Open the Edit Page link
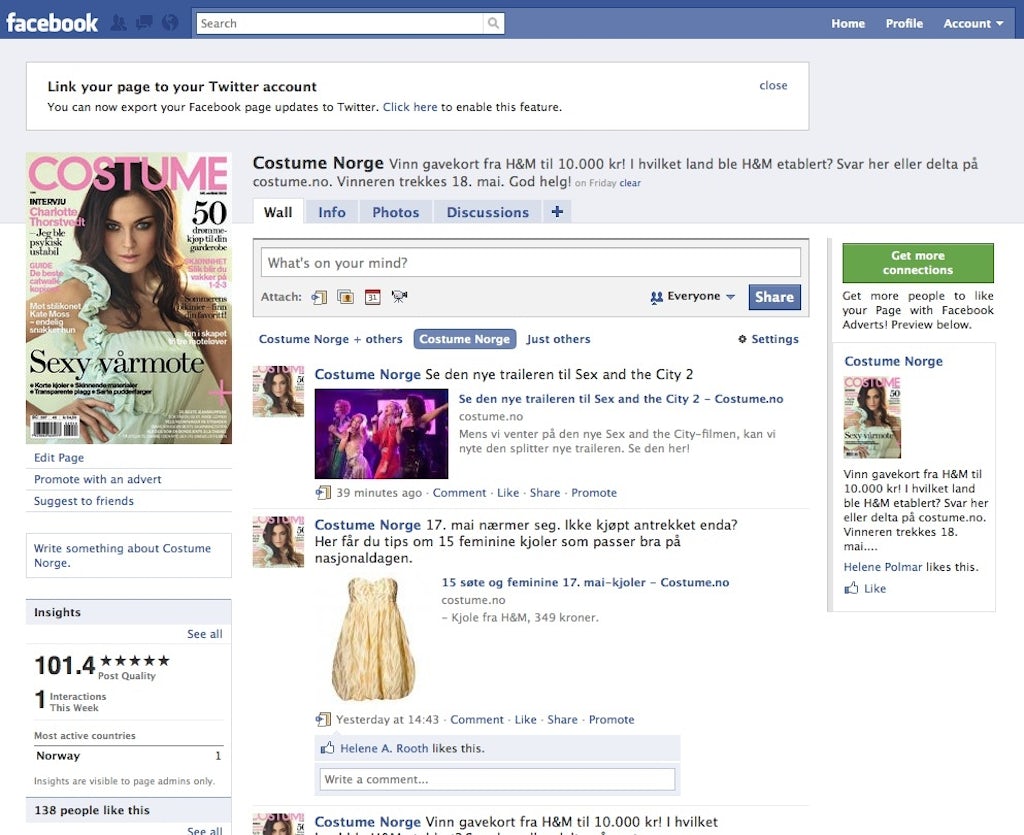 [x=59, y=458]
